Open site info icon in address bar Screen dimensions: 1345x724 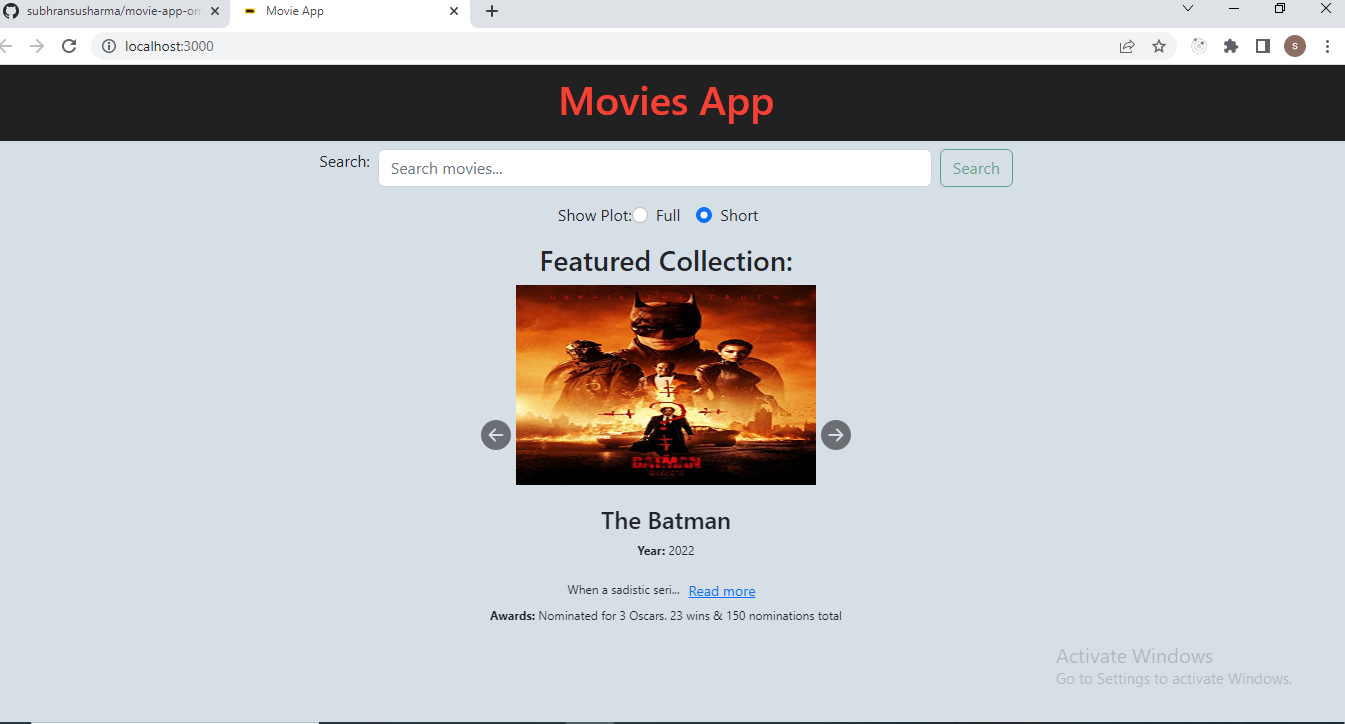pyautogui.click(x=108, y=46)
